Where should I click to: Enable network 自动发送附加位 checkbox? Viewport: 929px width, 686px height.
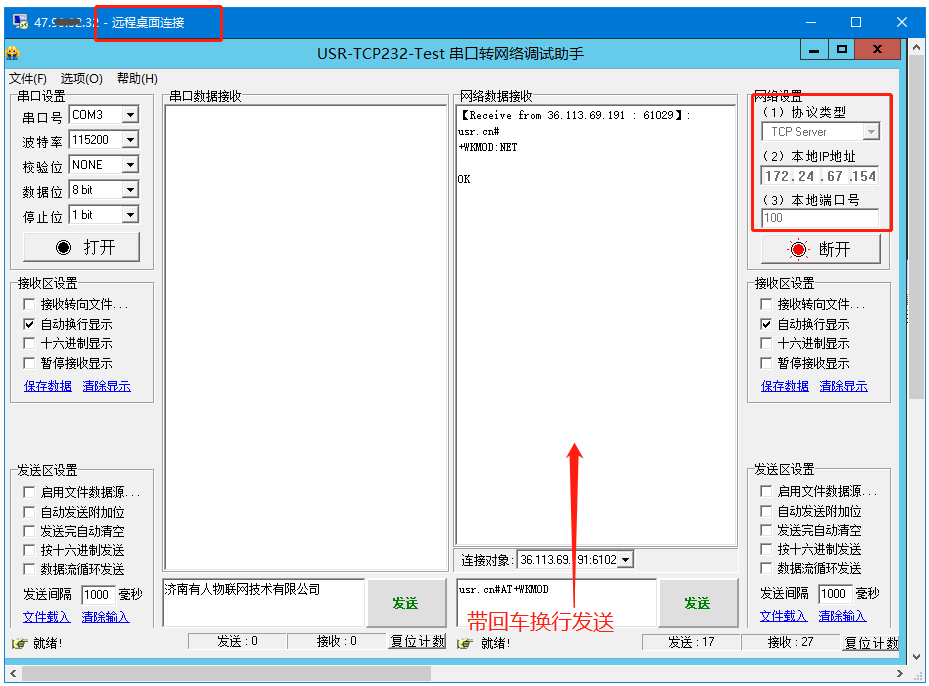tap(766, 511)
